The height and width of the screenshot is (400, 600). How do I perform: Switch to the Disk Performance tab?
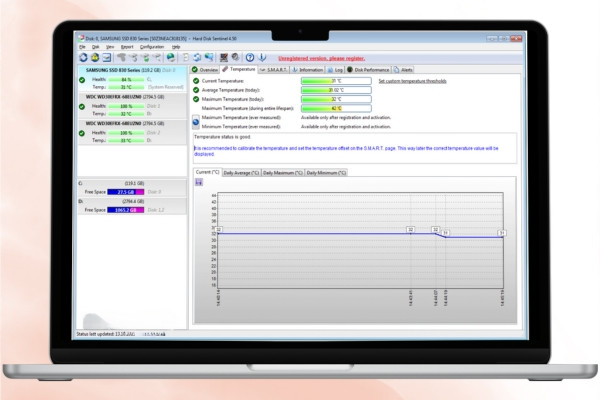pos(368,70)
